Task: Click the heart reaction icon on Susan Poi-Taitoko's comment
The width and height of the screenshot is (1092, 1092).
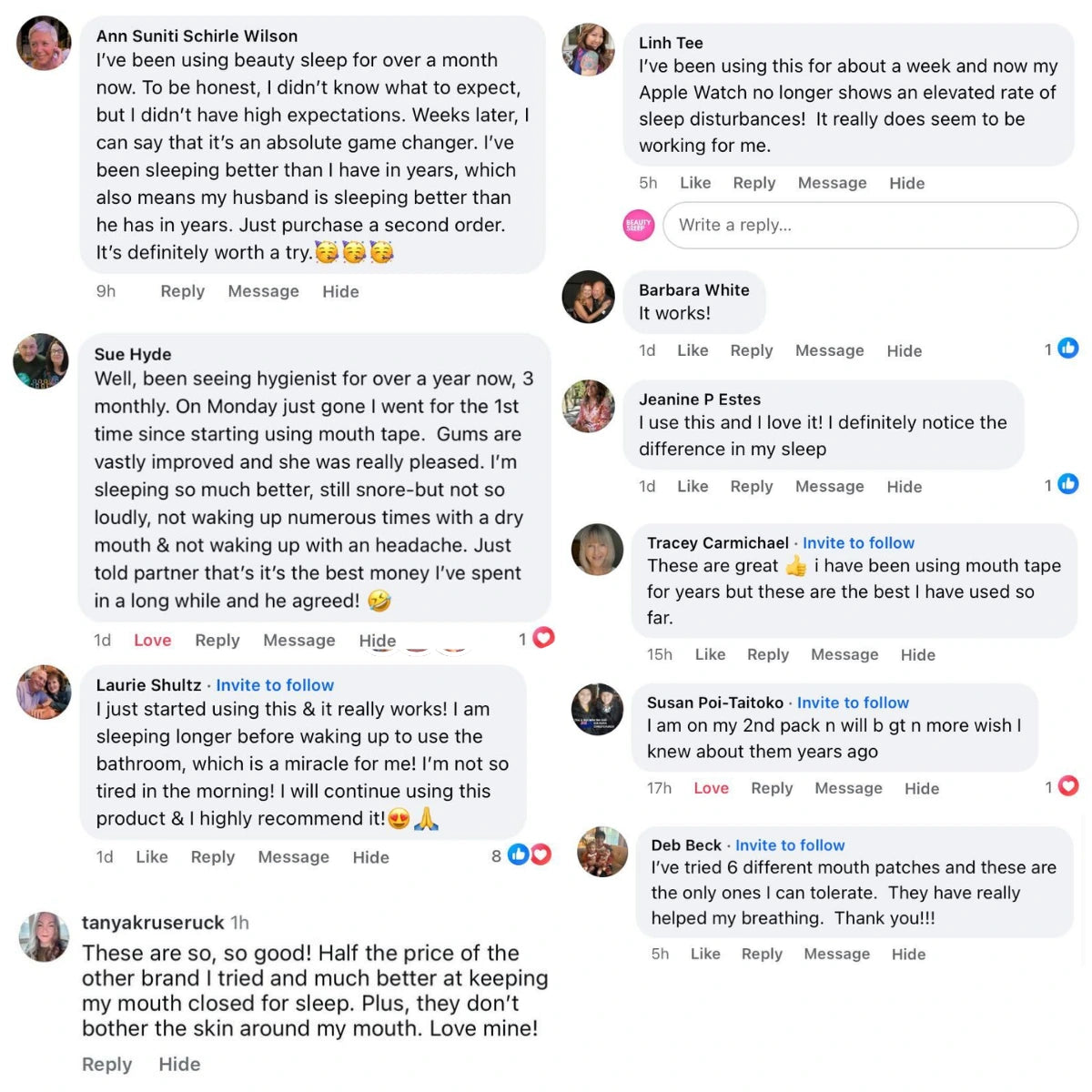Action: click(x=1068, y=786)
